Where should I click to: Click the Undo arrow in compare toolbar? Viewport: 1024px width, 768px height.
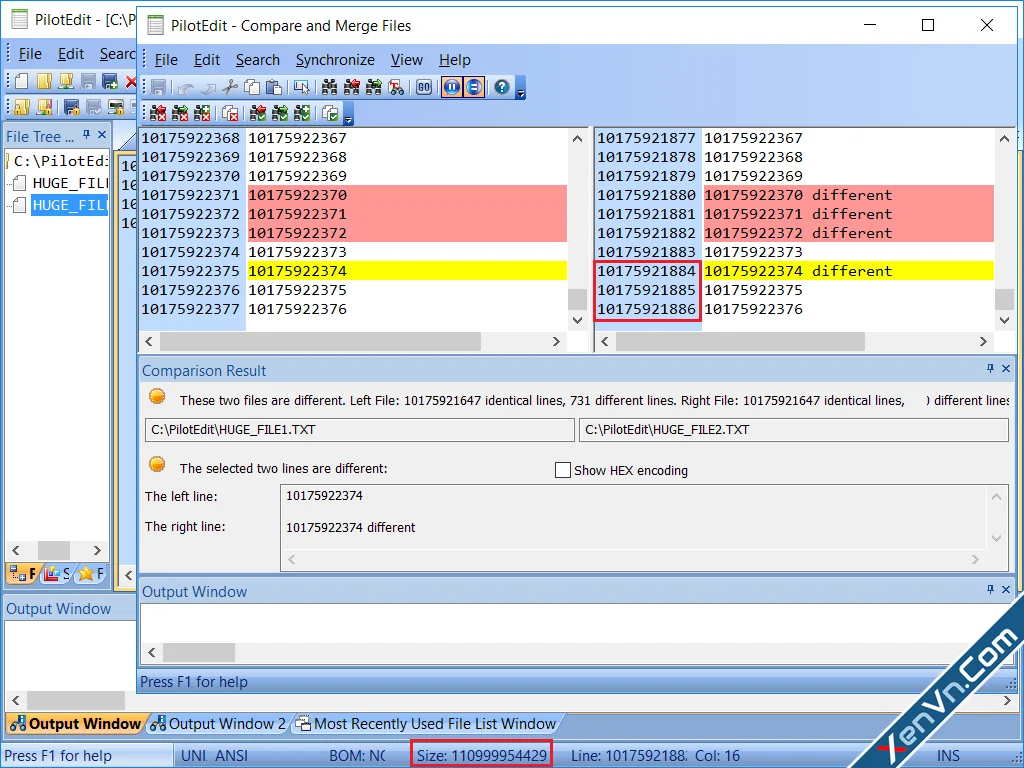185,87
